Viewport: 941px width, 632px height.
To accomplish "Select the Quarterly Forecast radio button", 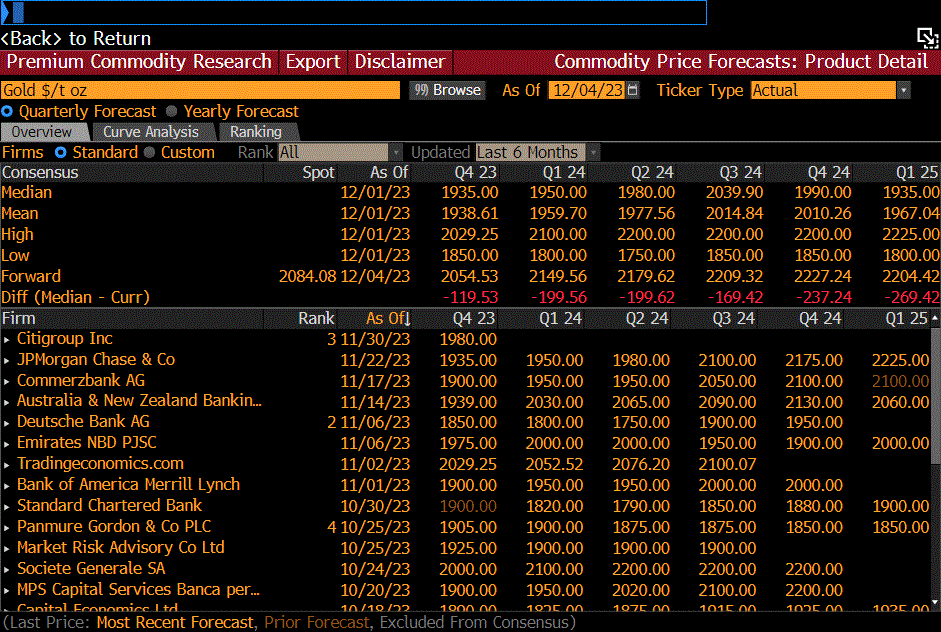I will coord(7,111).
